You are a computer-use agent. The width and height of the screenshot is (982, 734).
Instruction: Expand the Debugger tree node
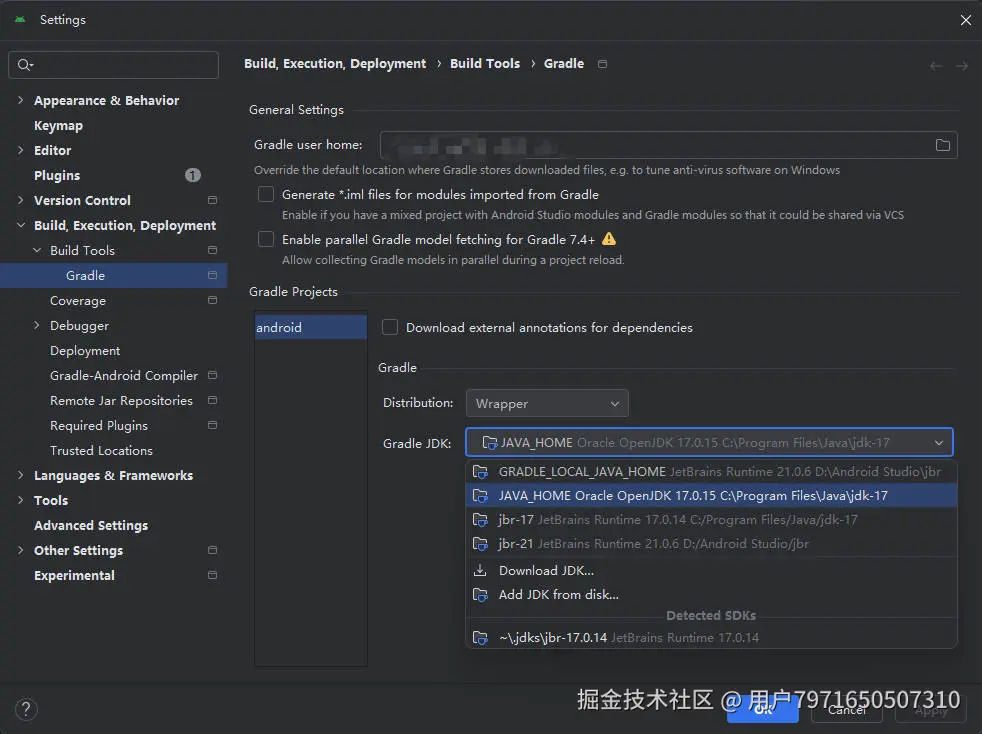(x=37, y=325)
